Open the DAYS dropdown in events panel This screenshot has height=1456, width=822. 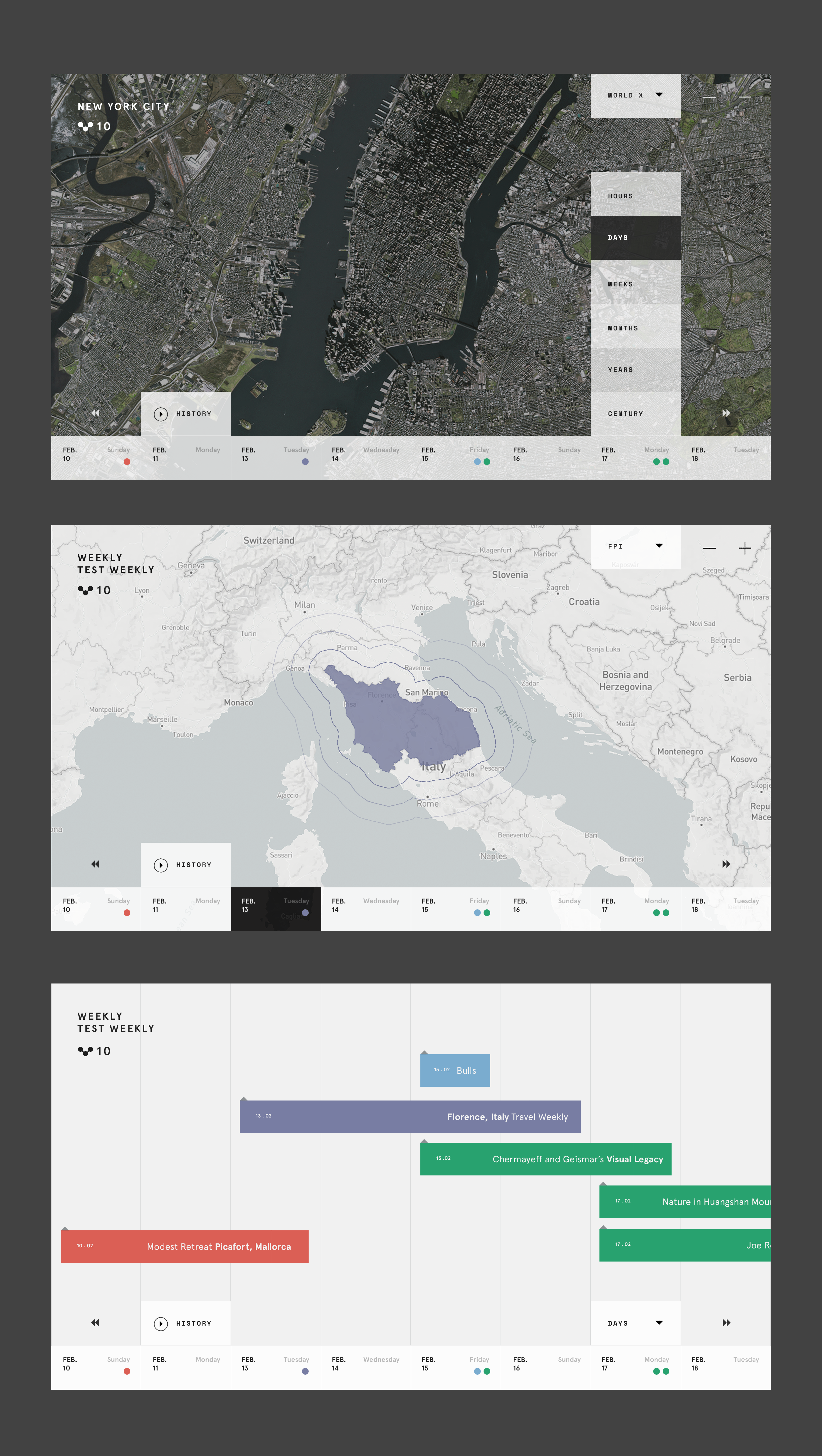pyautogui.click(x=635, y=1323)
